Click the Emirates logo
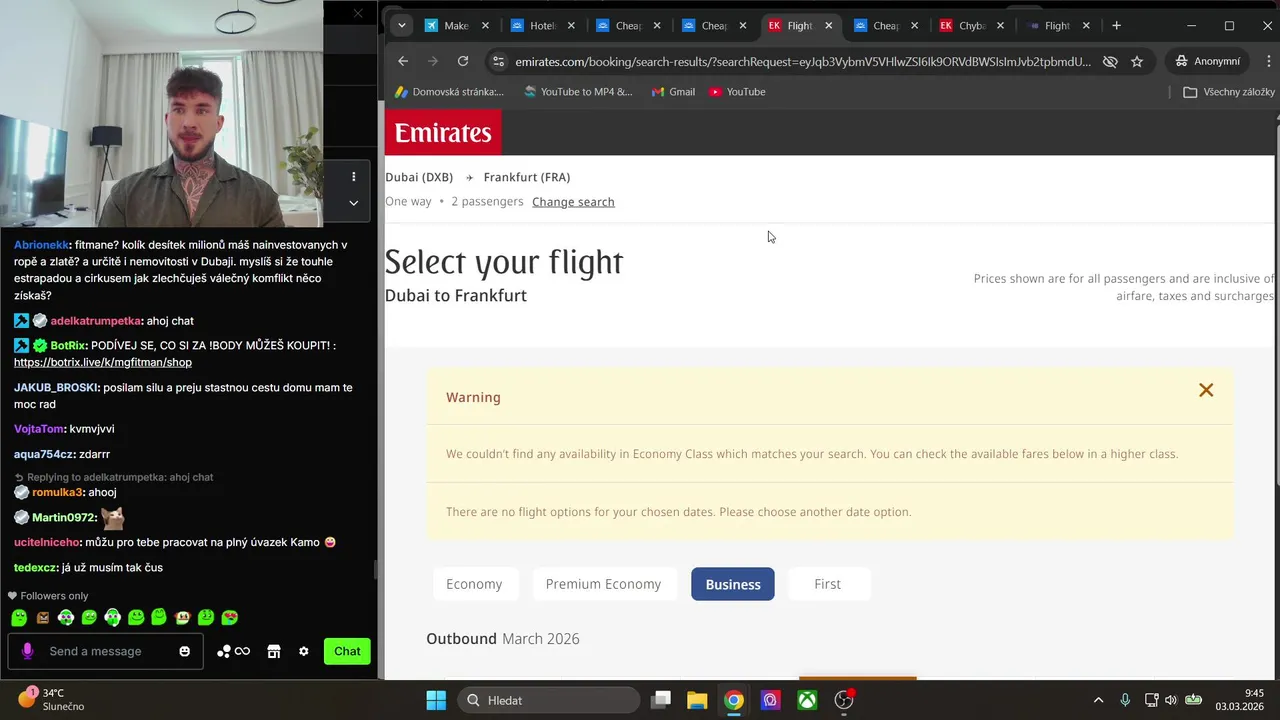This screenshot has width=1280, height=720. tap(443, 132)
